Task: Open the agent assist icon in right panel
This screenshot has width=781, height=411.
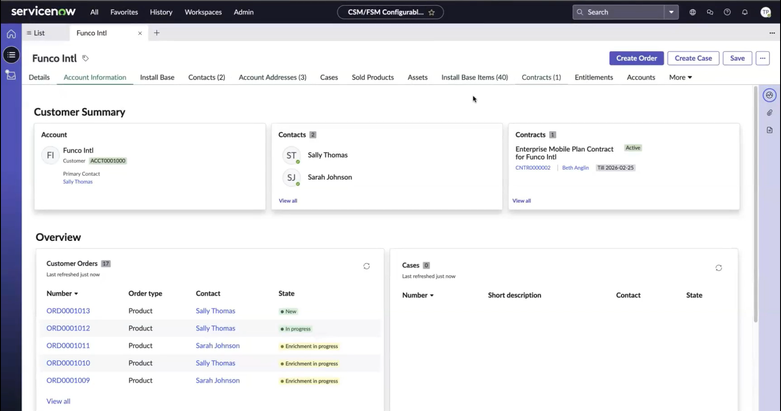Action: click(770, 95)
